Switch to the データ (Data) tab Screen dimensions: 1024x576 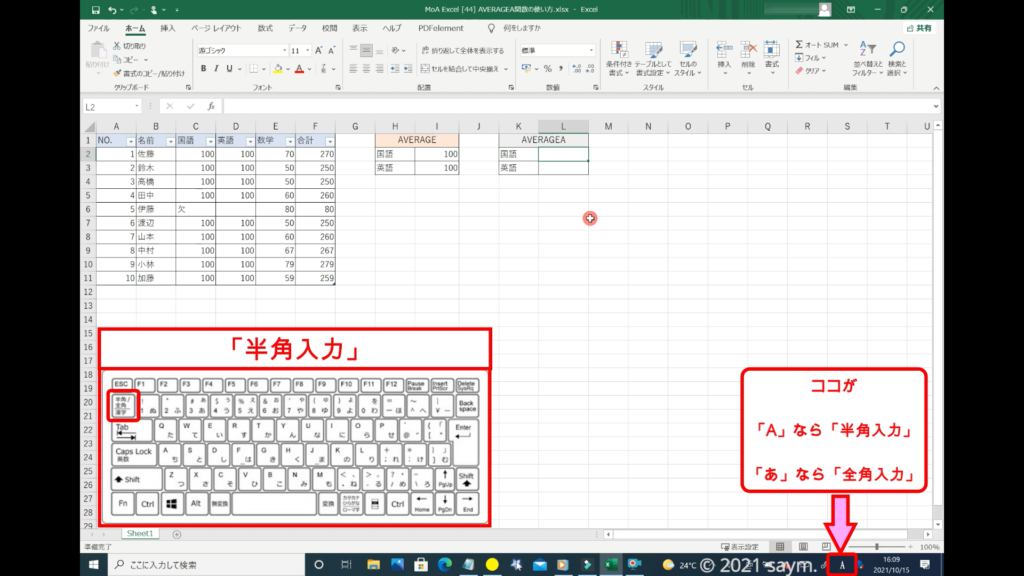click(x=298, y=29)
